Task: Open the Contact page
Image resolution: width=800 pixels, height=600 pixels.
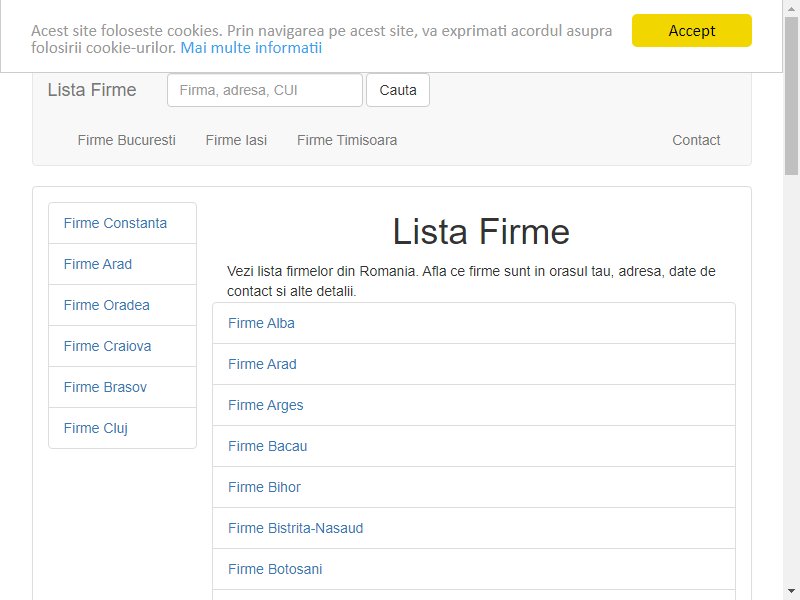Action: [696, 140]
